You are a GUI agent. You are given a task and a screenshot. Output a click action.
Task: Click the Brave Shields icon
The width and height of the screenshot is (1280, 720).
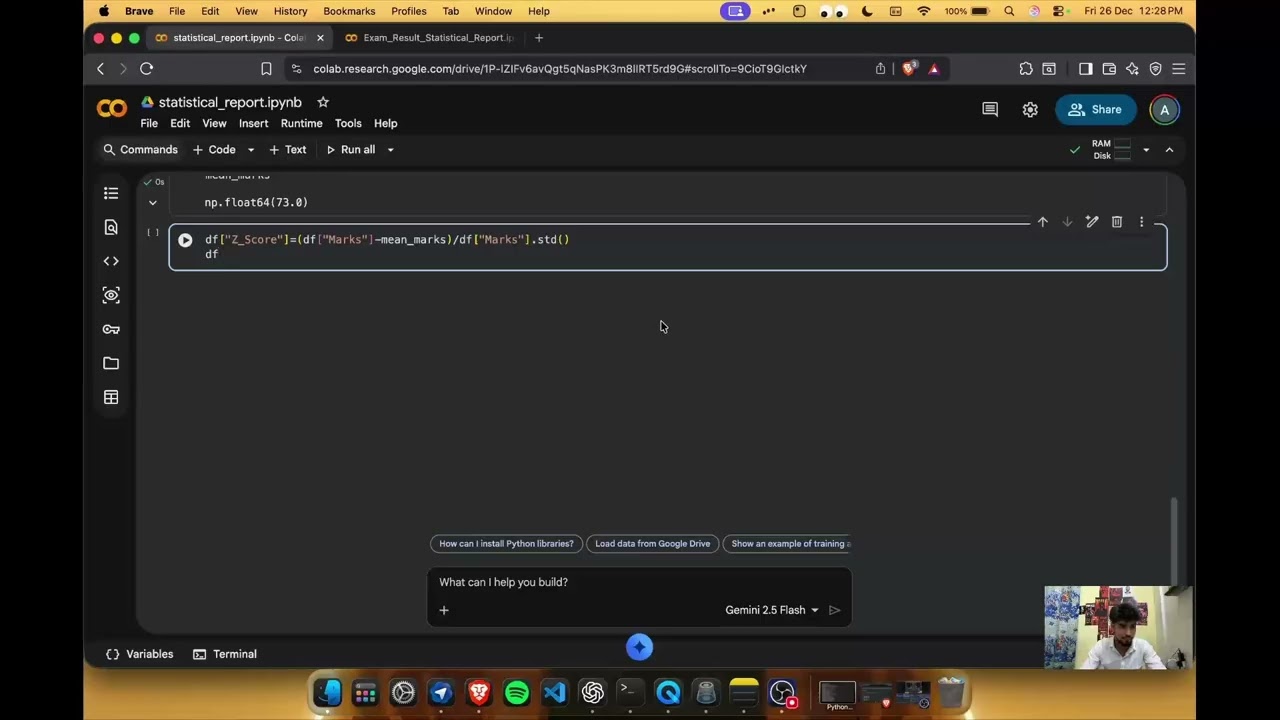pyautogui.click(x=909, y=68)
